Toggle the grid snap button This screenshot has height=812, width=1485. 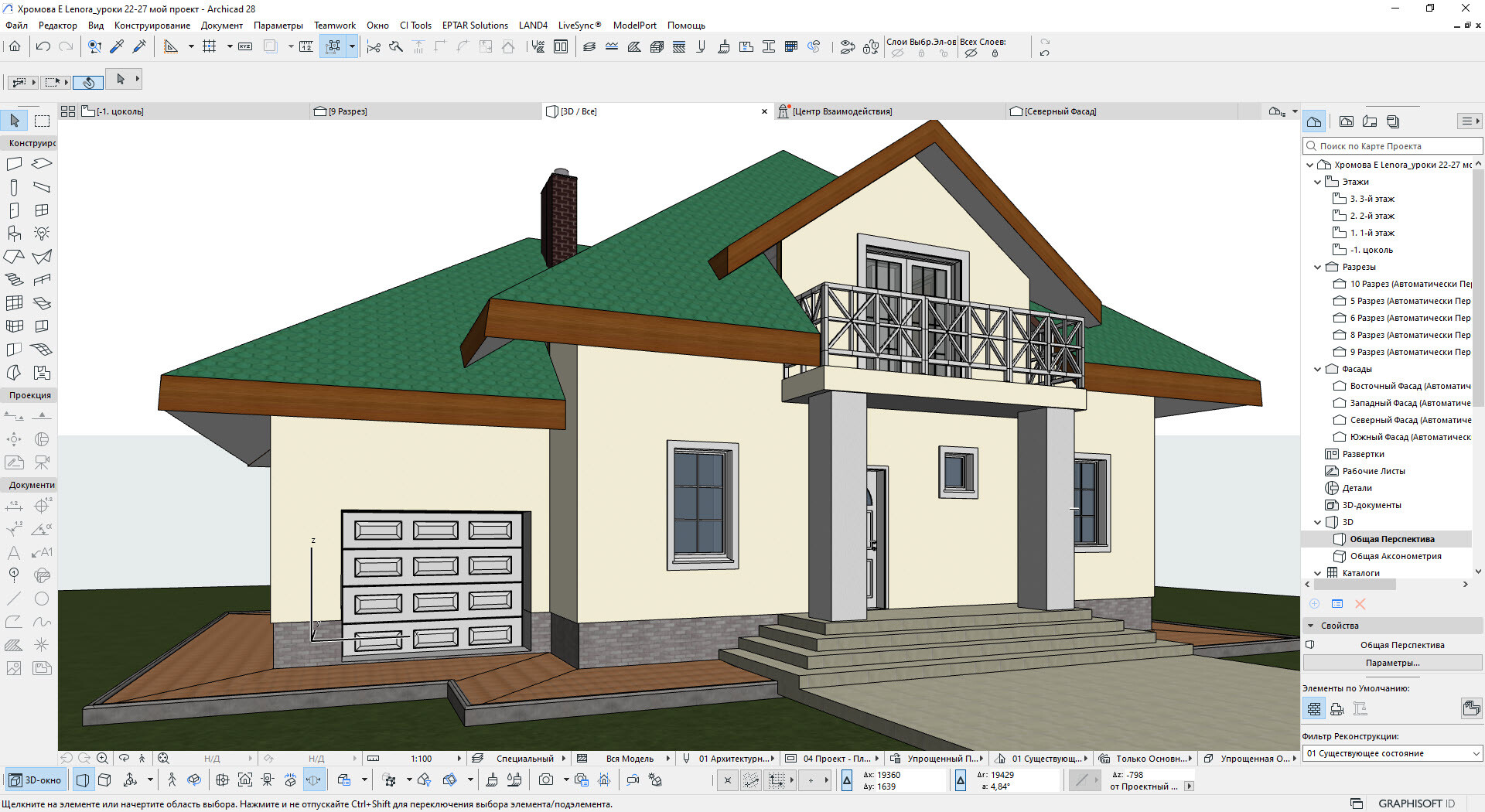pos(209,46)
